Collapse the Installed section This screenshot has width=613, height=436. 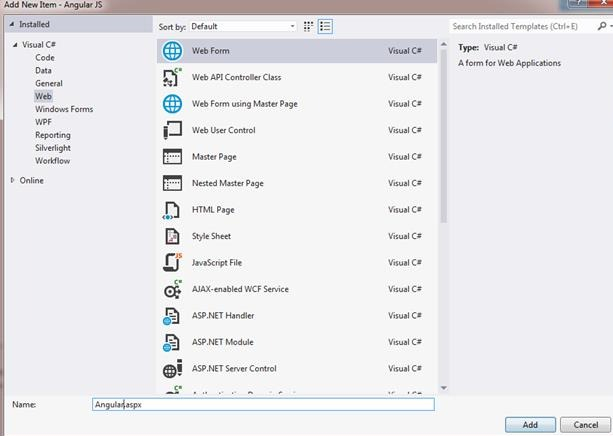point(12,24)
